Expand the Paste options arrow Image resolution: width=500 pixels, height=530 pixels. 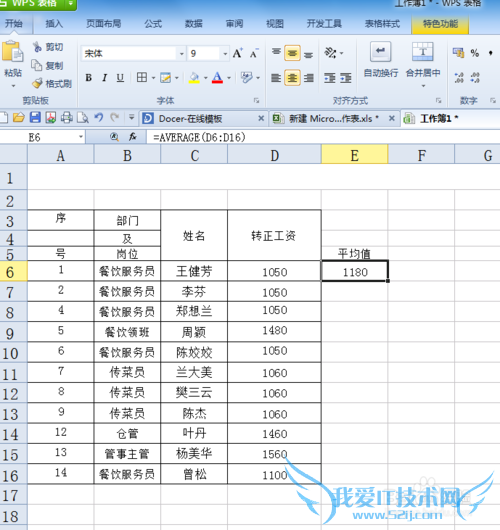pos(13,86)
